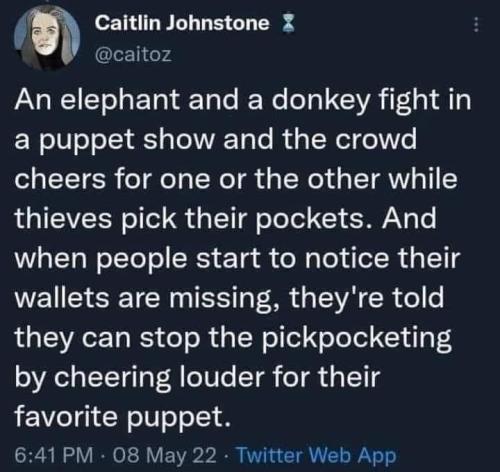Visit the @caitoz handle
Screen dimensions: 500x472
(x=133, y=55)
